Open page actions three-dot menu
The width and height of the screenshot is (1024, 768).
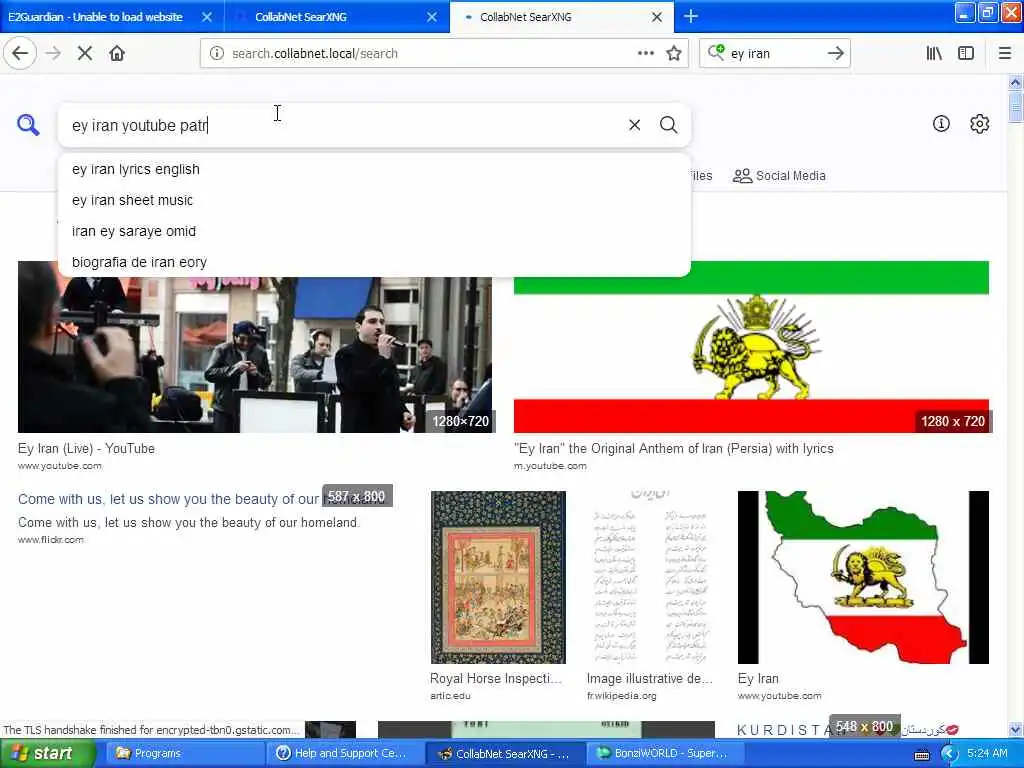pos(645,54)
